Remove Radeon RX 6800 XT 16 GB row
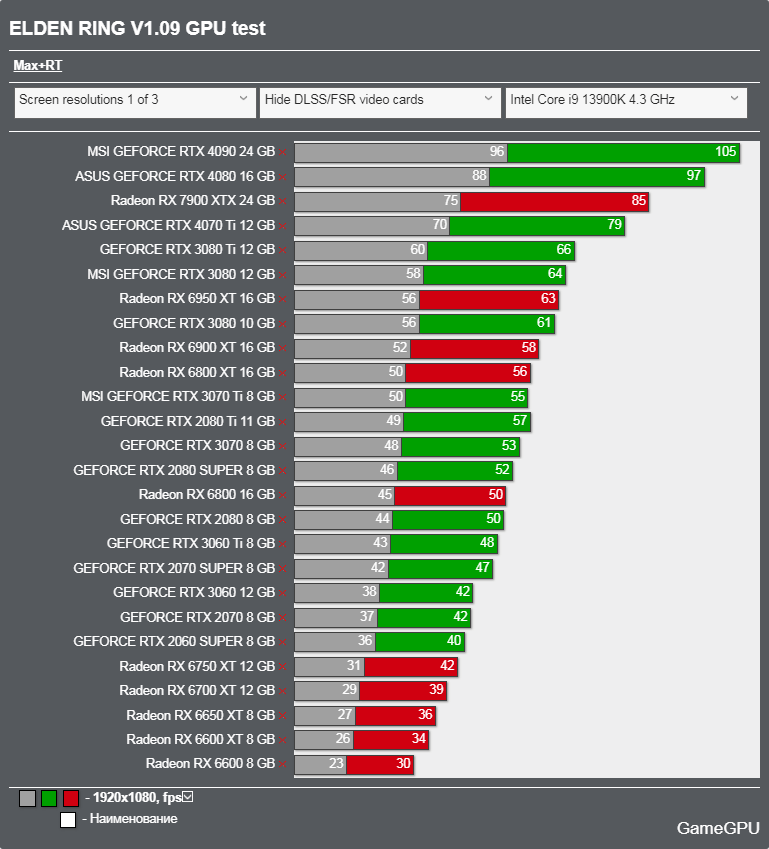 (x=283, y=373)
